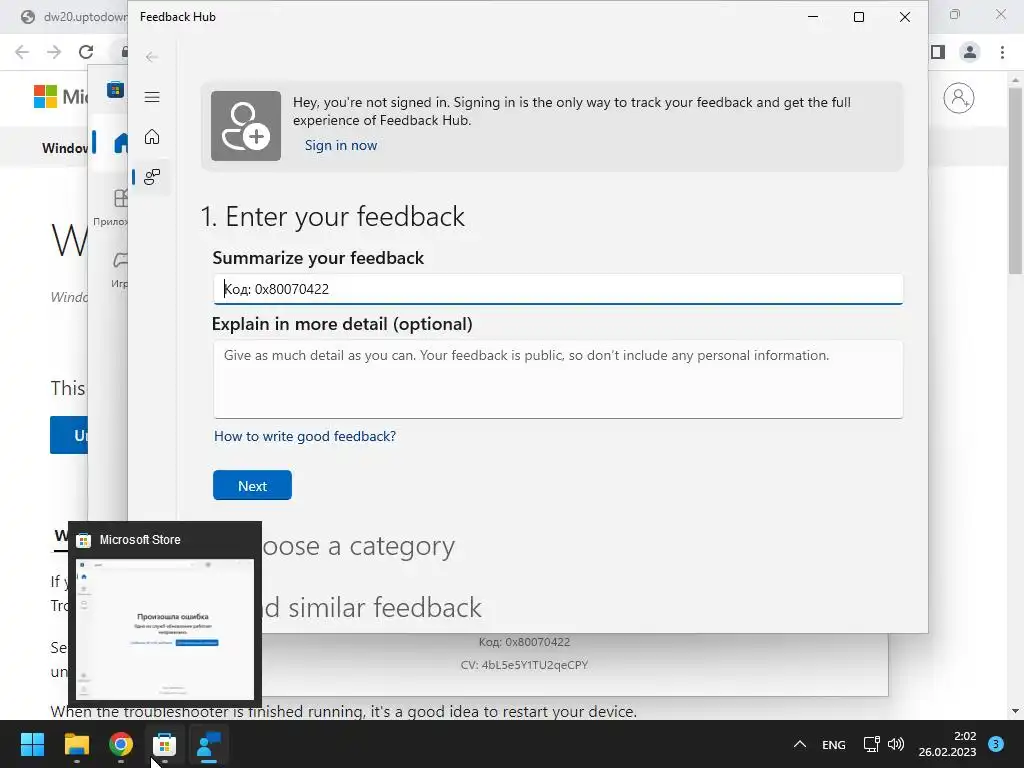Click the add-account avatar icon

pyautogui.click(x=246, y=125)
